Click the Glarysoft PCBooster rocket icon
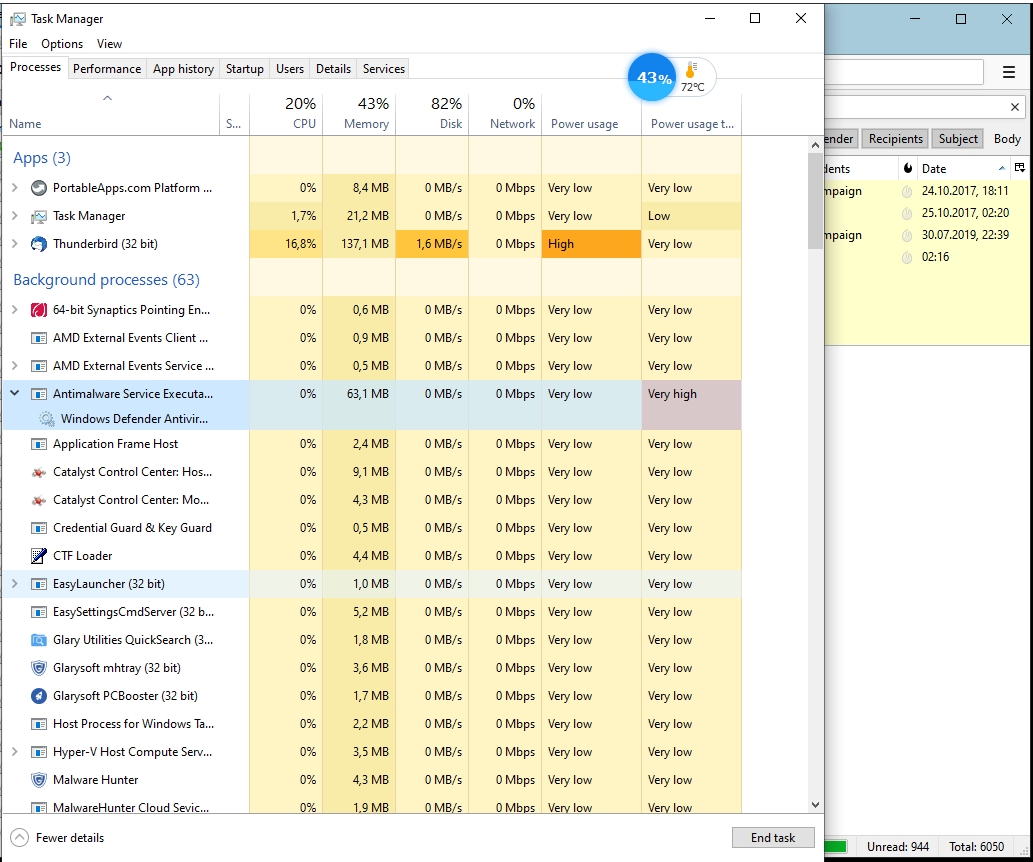This screenshot has width=1033, height=862. [x=39, y=696]
